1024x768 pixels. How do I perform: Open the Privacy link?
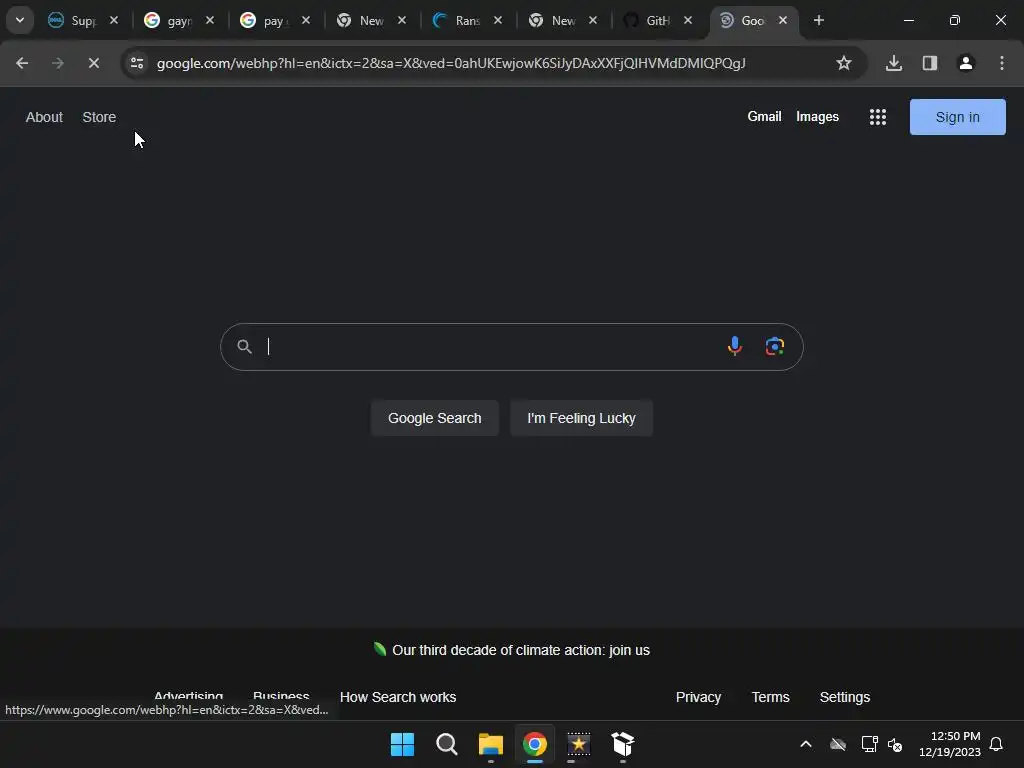(698, 697)
